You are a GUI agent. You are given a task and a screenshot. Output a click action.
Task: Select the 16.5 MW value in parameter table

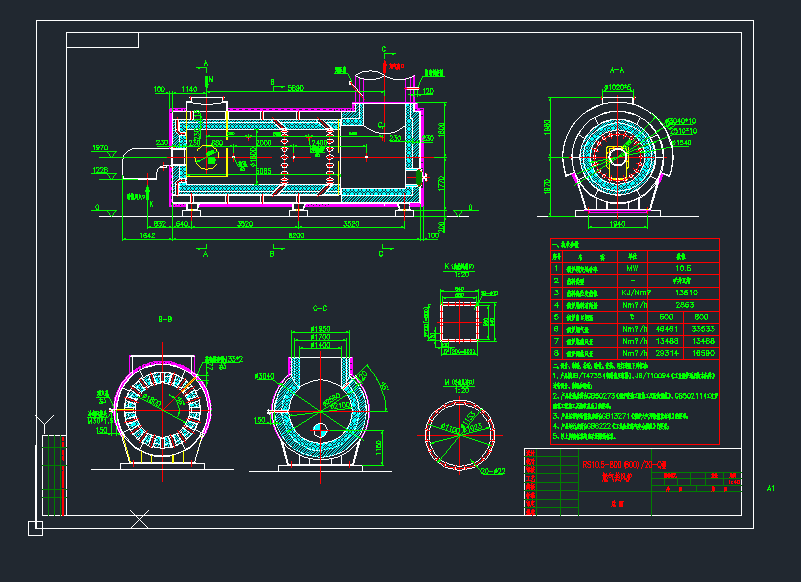click(685, 268)
